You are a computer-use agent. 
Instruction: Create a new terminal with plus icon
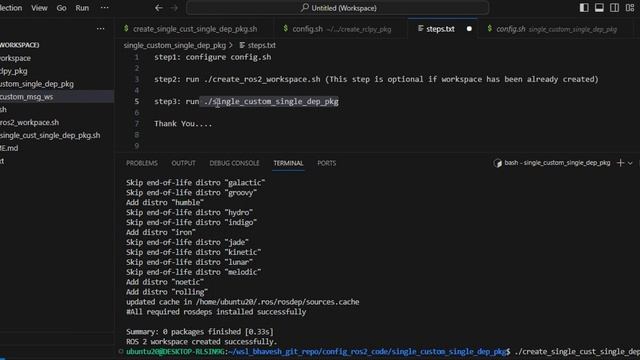[620, 163]
